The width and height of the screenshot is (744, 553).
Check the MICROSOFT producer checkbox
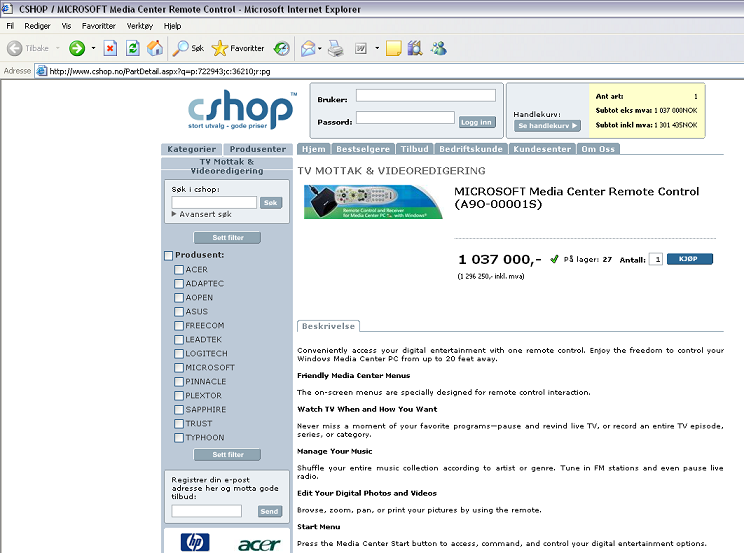coord(178,368)
